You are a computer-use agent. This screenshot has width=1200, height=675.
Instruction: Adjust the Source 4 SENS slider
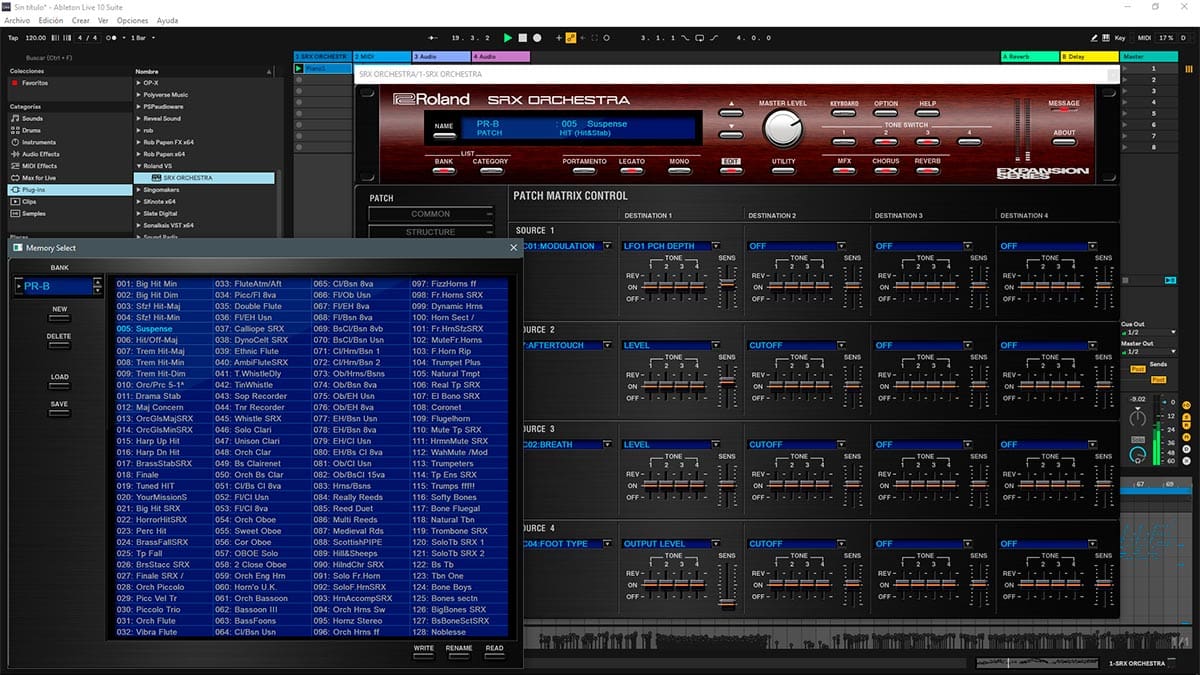point(727,585)
